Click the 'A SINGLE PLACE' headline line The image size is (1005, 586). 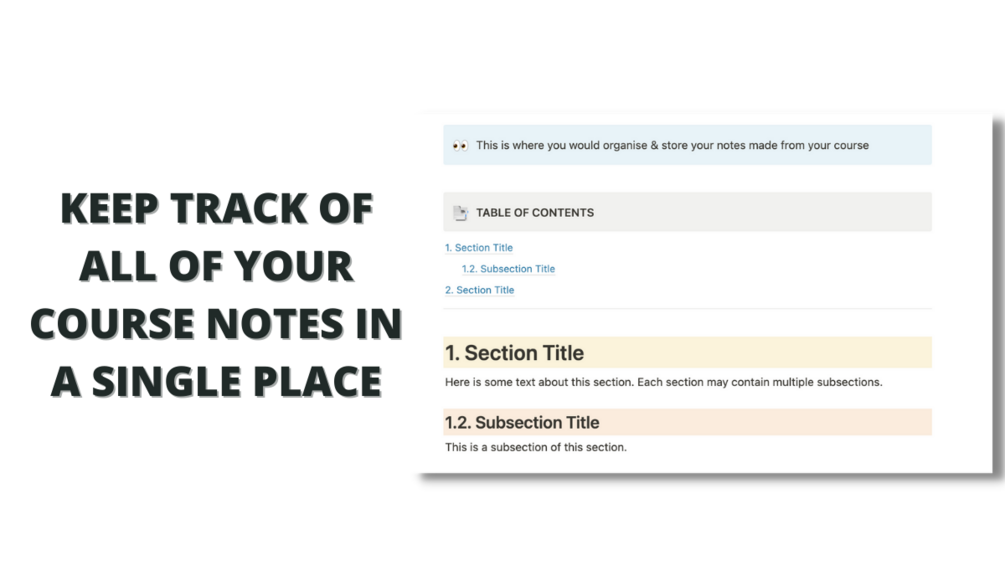[217, 381]
